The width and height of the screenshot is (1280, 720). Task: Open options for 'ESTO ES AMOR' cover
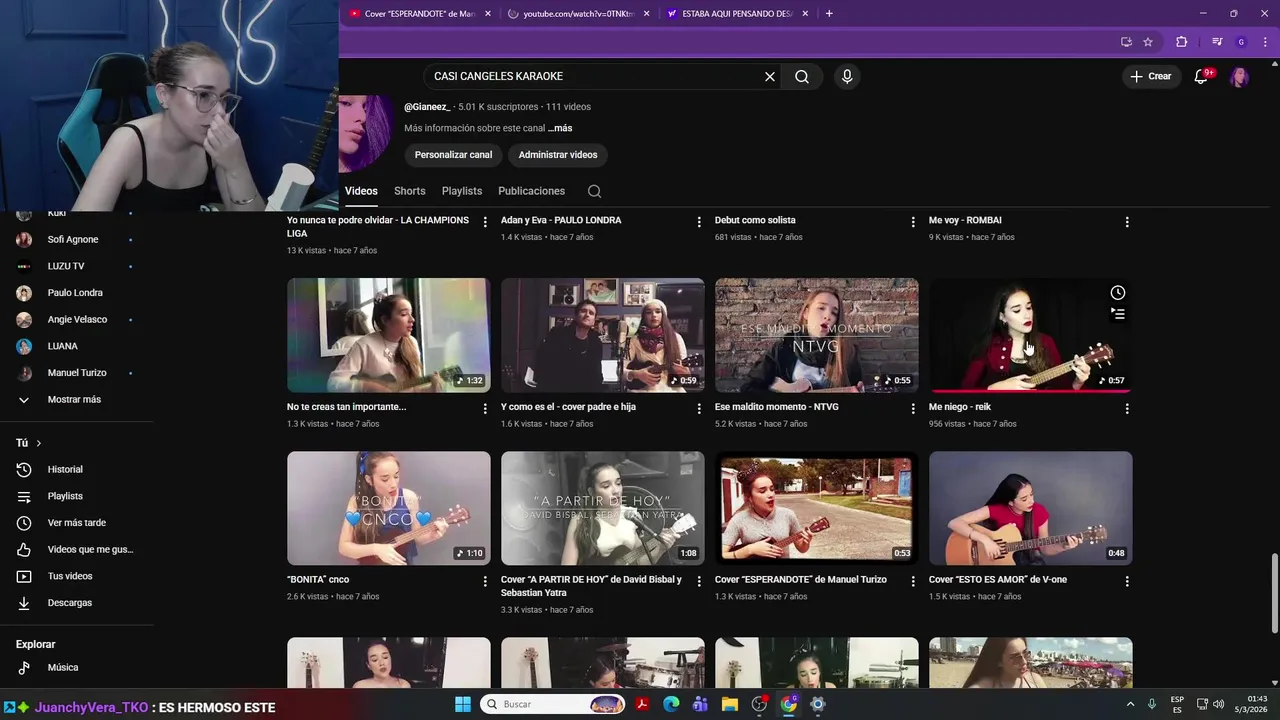coord(1127,581)
